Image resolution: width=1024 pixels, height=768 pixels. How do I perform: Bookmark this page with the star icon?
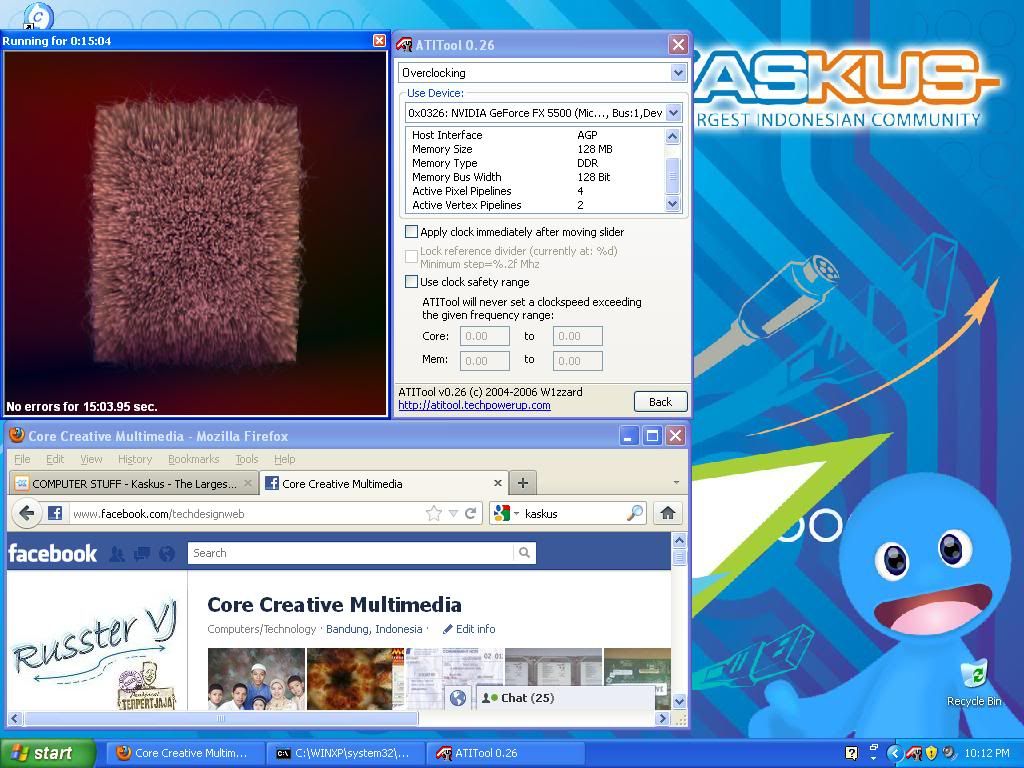(434, 513)
